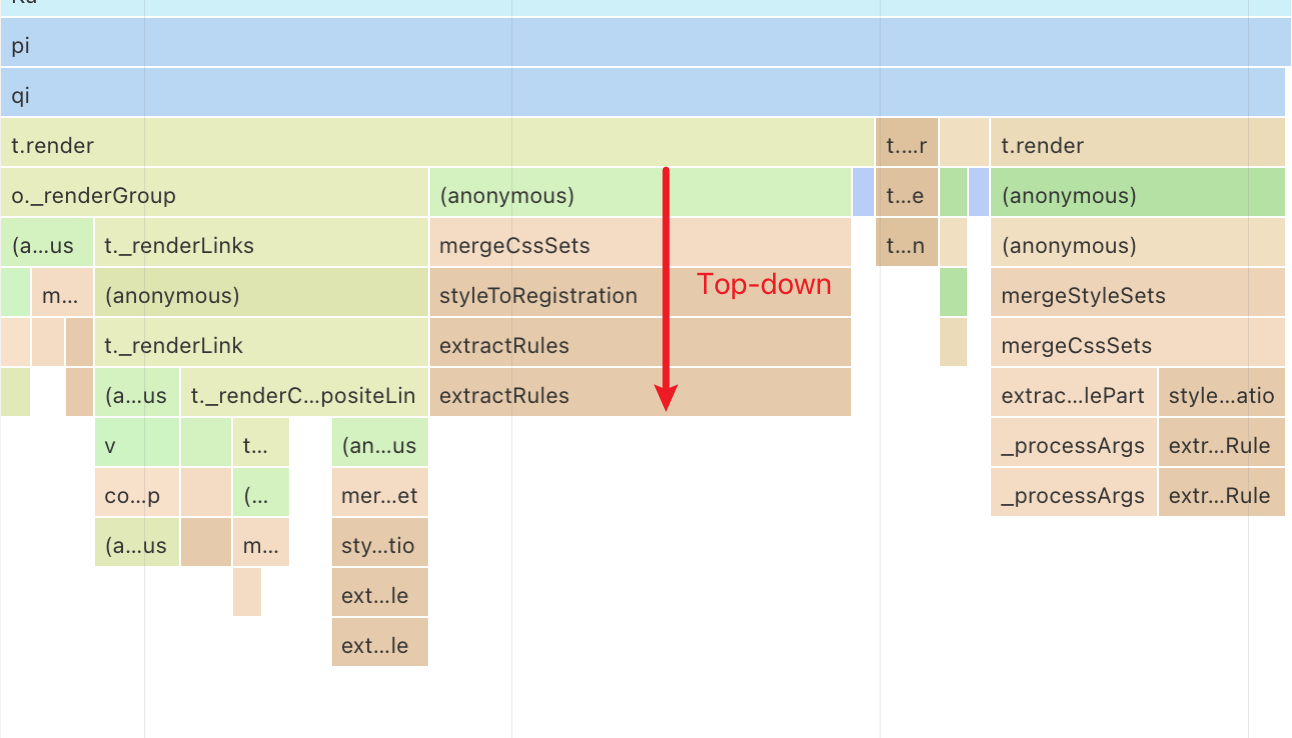
Task: Click the t....r frame
Action: (907, 142)
